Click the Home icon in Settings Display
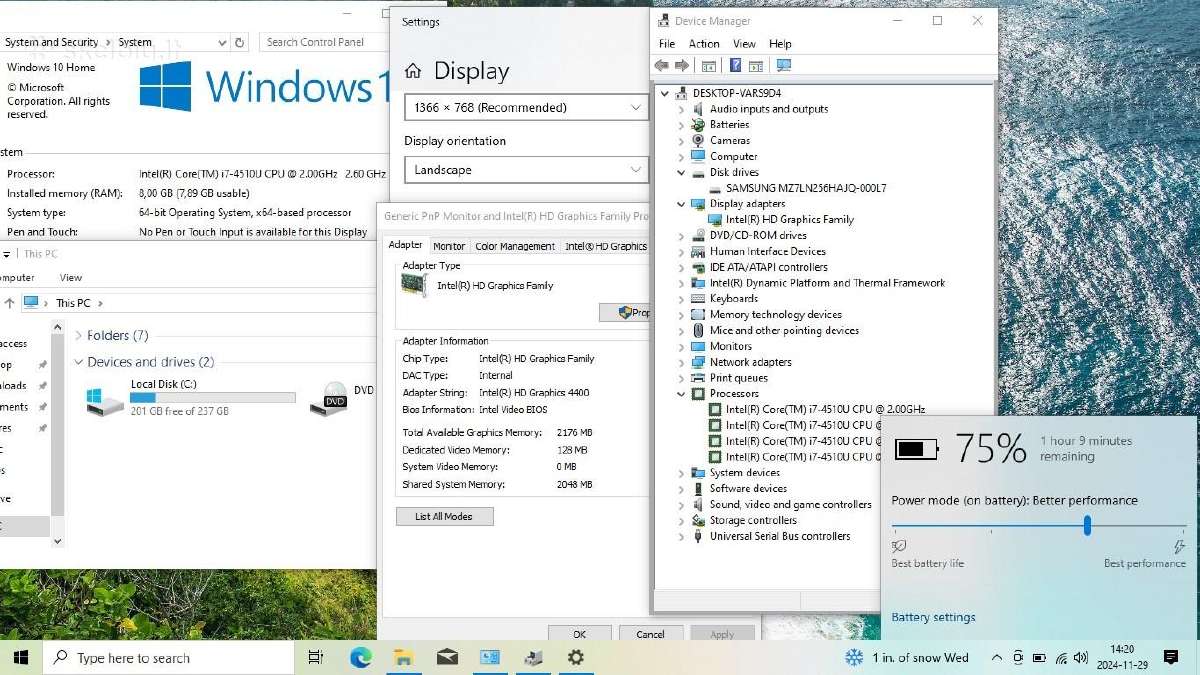 click(413, 71)
